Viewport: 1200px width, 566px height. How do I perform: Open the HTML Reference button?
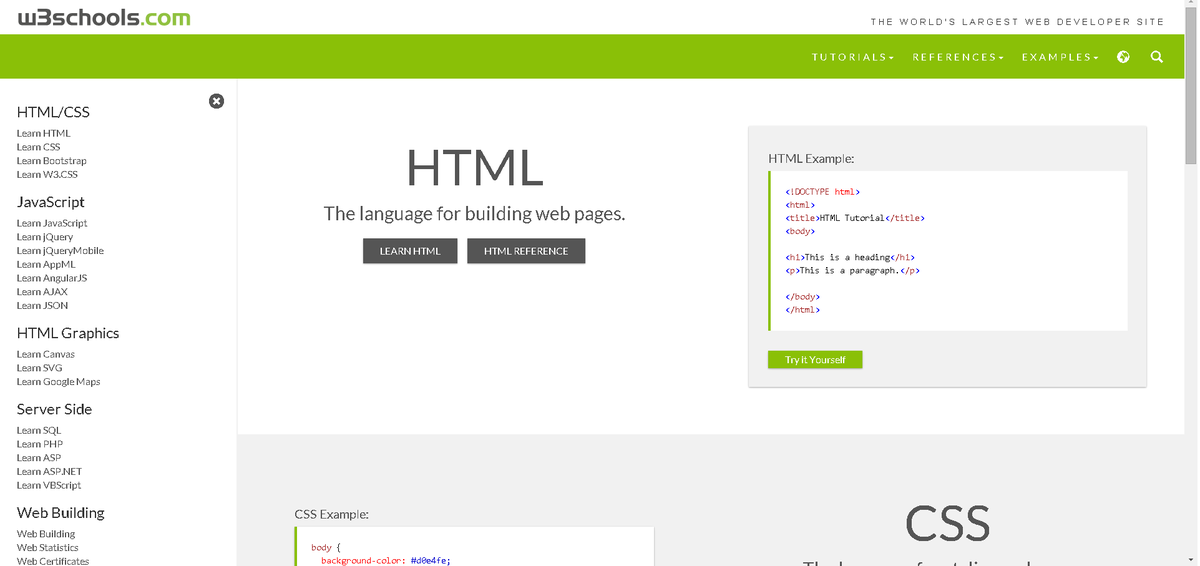point(526,251)
